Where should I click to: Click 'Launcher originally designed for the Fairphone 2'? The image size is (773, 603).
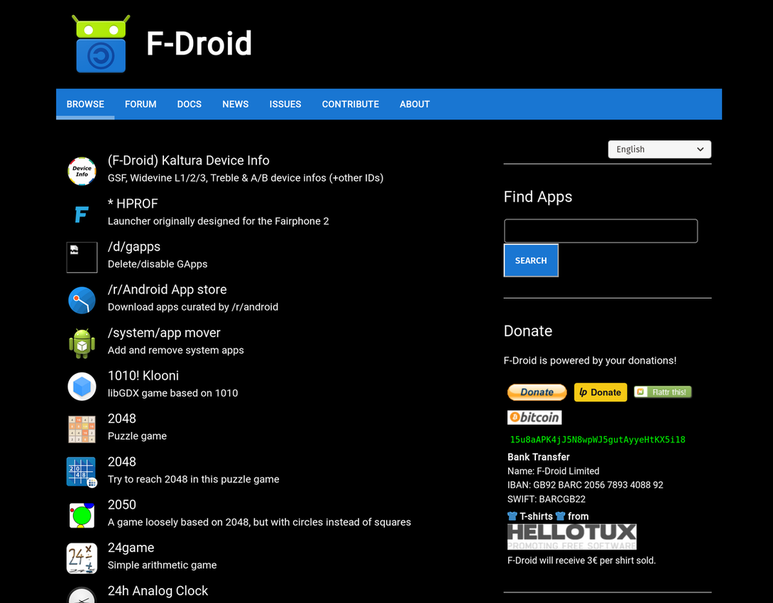click(218, 221)
